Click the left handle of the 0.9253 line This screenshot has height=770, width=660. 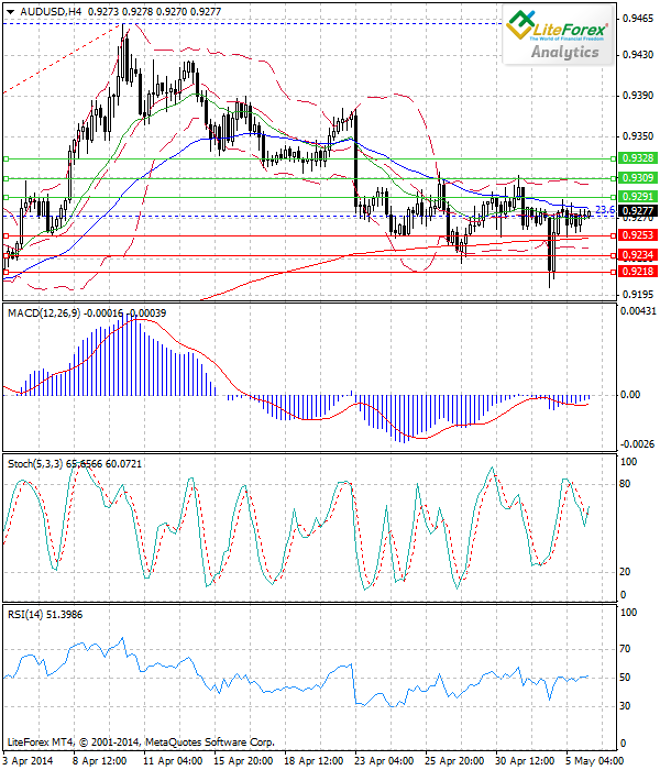(6, 236)
